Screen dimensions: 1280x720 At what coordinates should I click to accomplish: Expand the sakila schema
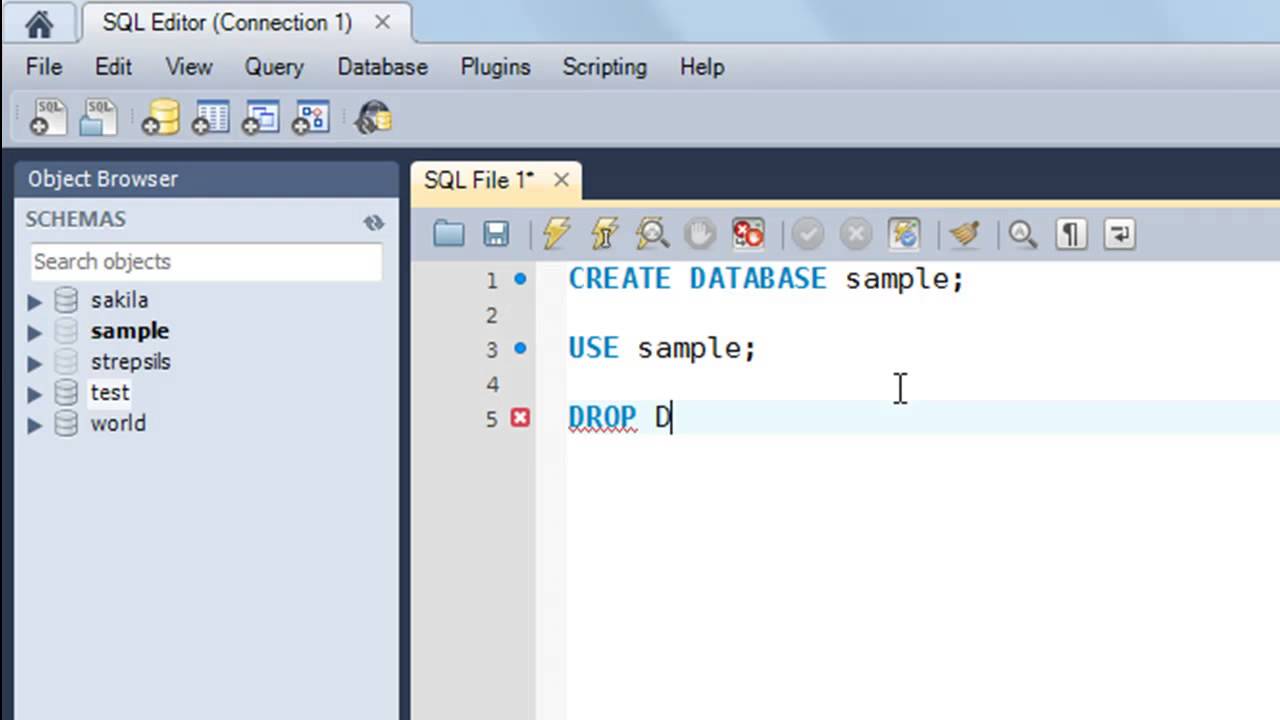point(35,301)
